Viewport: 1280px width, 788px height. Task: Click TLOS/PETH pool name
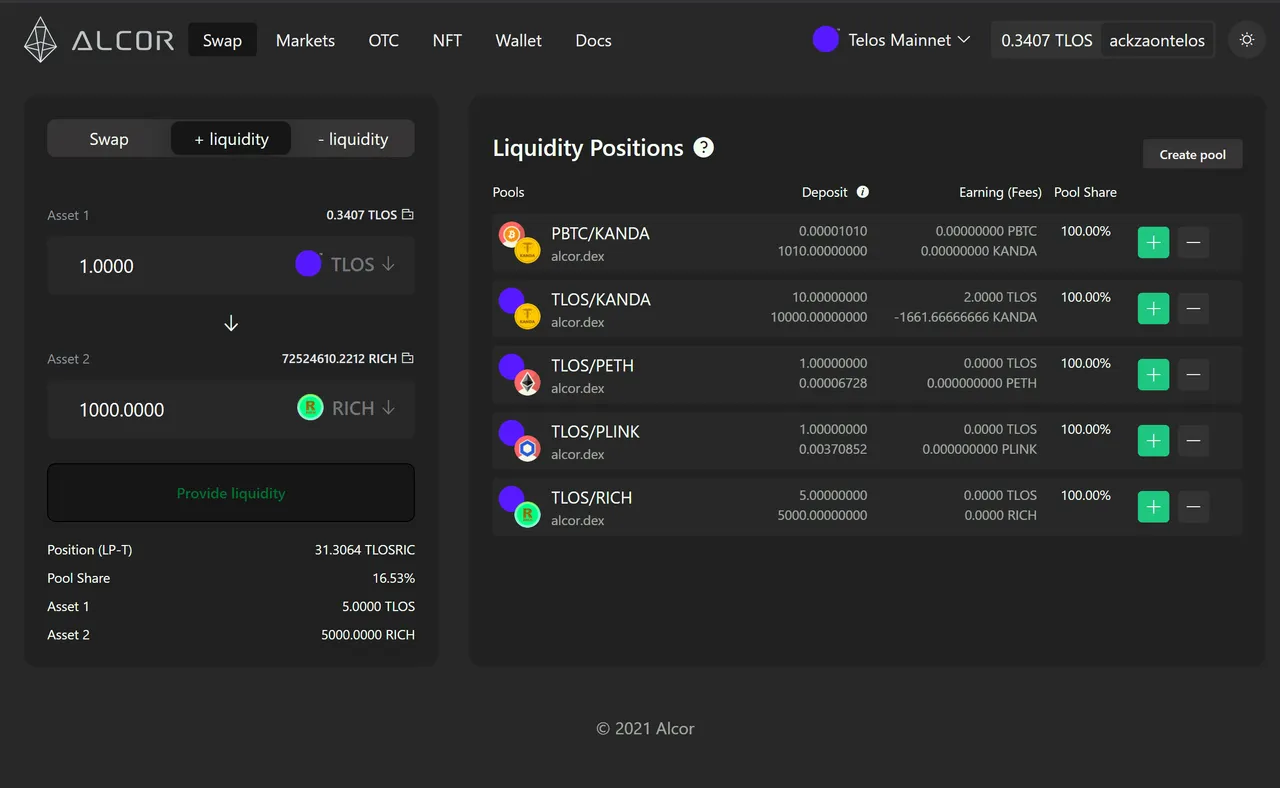(592, 365)
